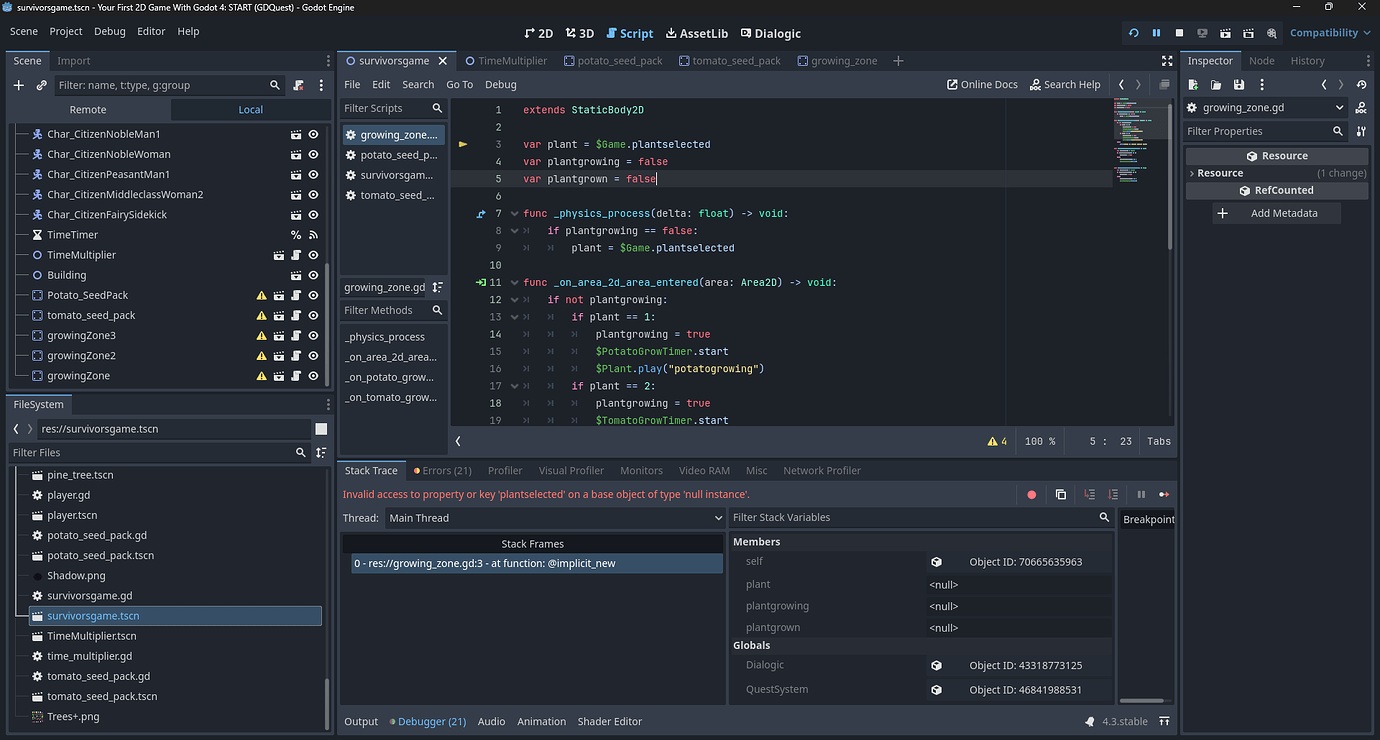Image resolution: width=1380 pixels, height=740 pixels.
Task: Enable Movie Maker mode
Action: tap(1271, 33)
